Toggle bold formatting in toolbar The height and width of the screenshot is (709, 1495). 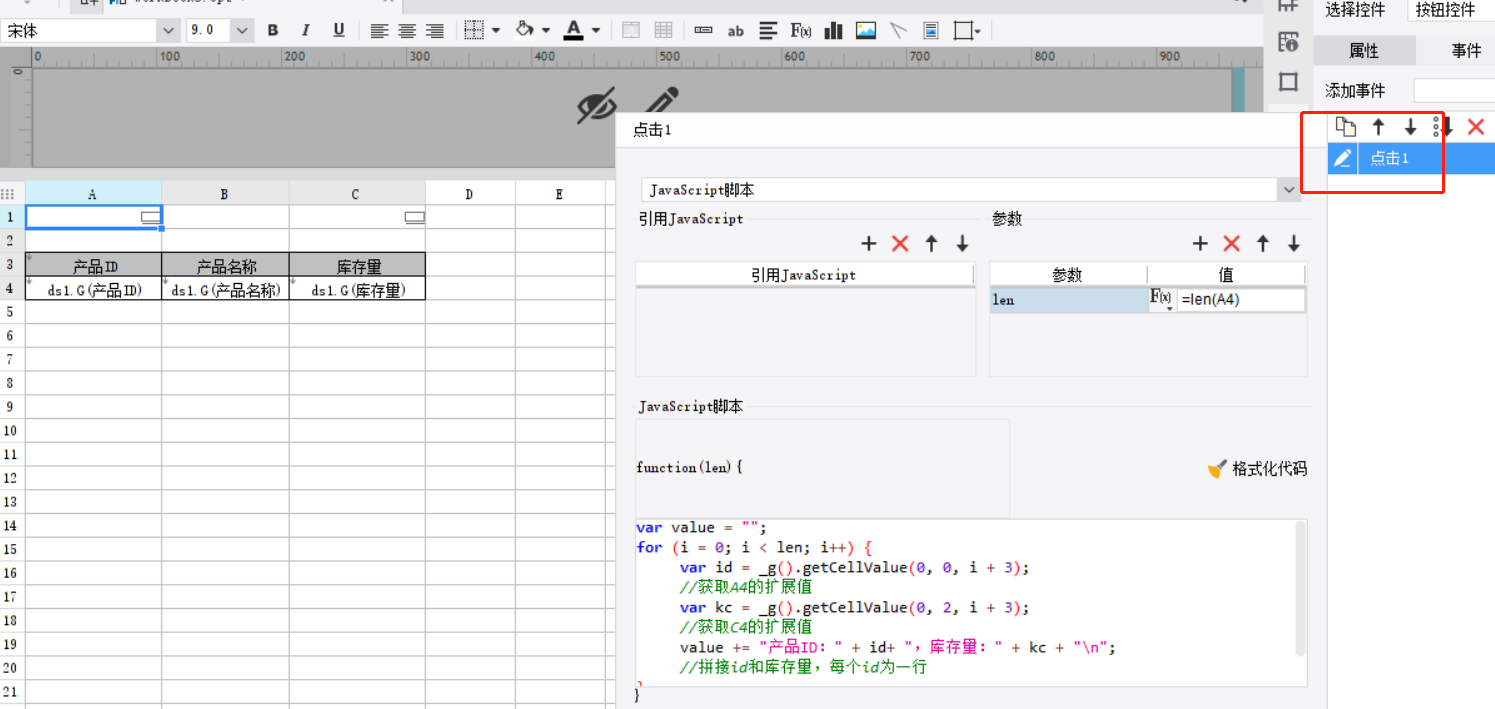click(x=273, y=31)
